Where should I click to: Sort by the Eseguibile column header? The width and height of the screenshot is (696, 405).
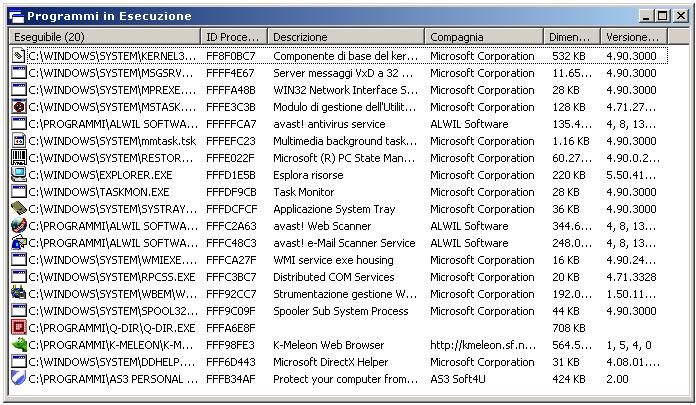(105, 37)
